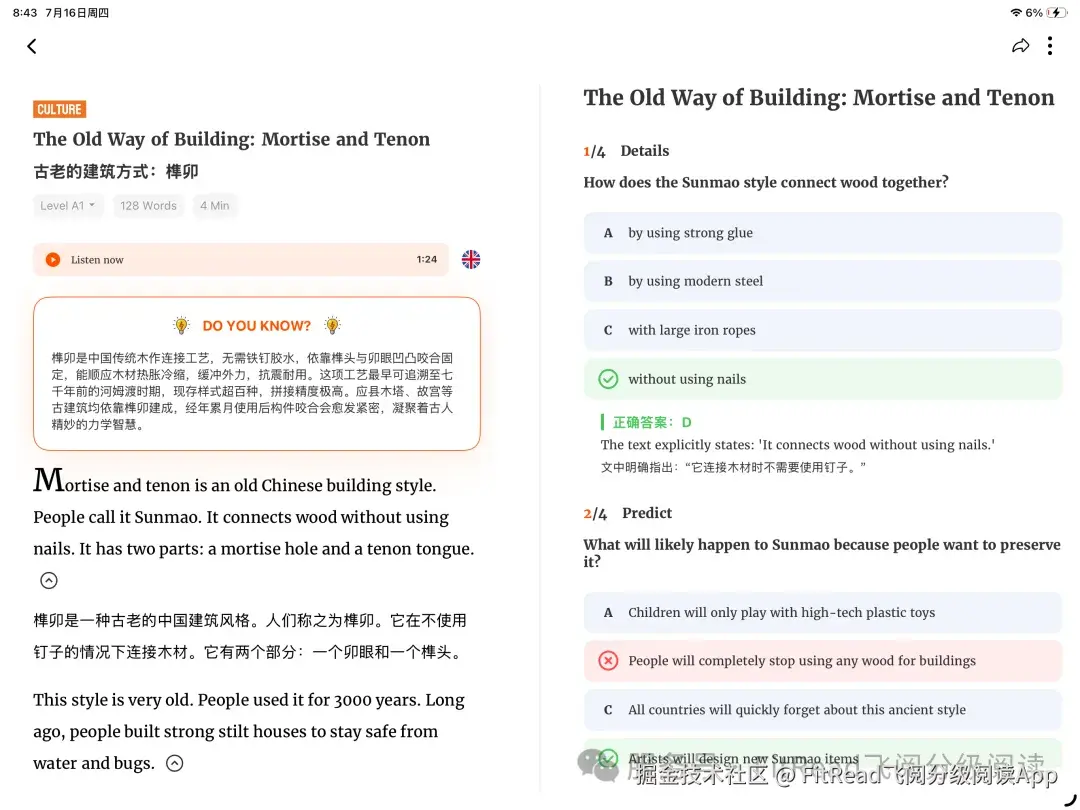Viewport: 1080px width, 810px height.
Task: Tap the '4 Min' reading time chip
Action: [215, 205]
